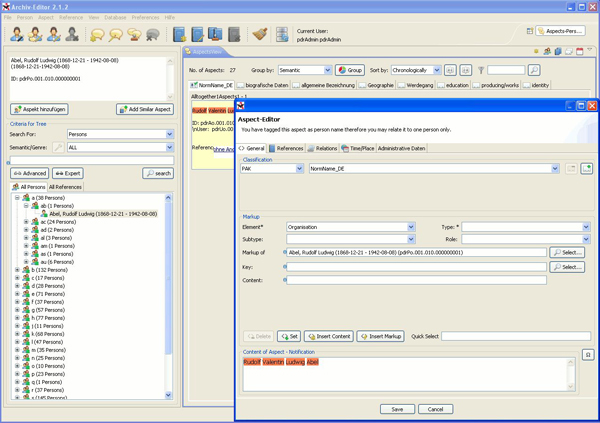Click the special character button beside aspect content

coord(588,355)
